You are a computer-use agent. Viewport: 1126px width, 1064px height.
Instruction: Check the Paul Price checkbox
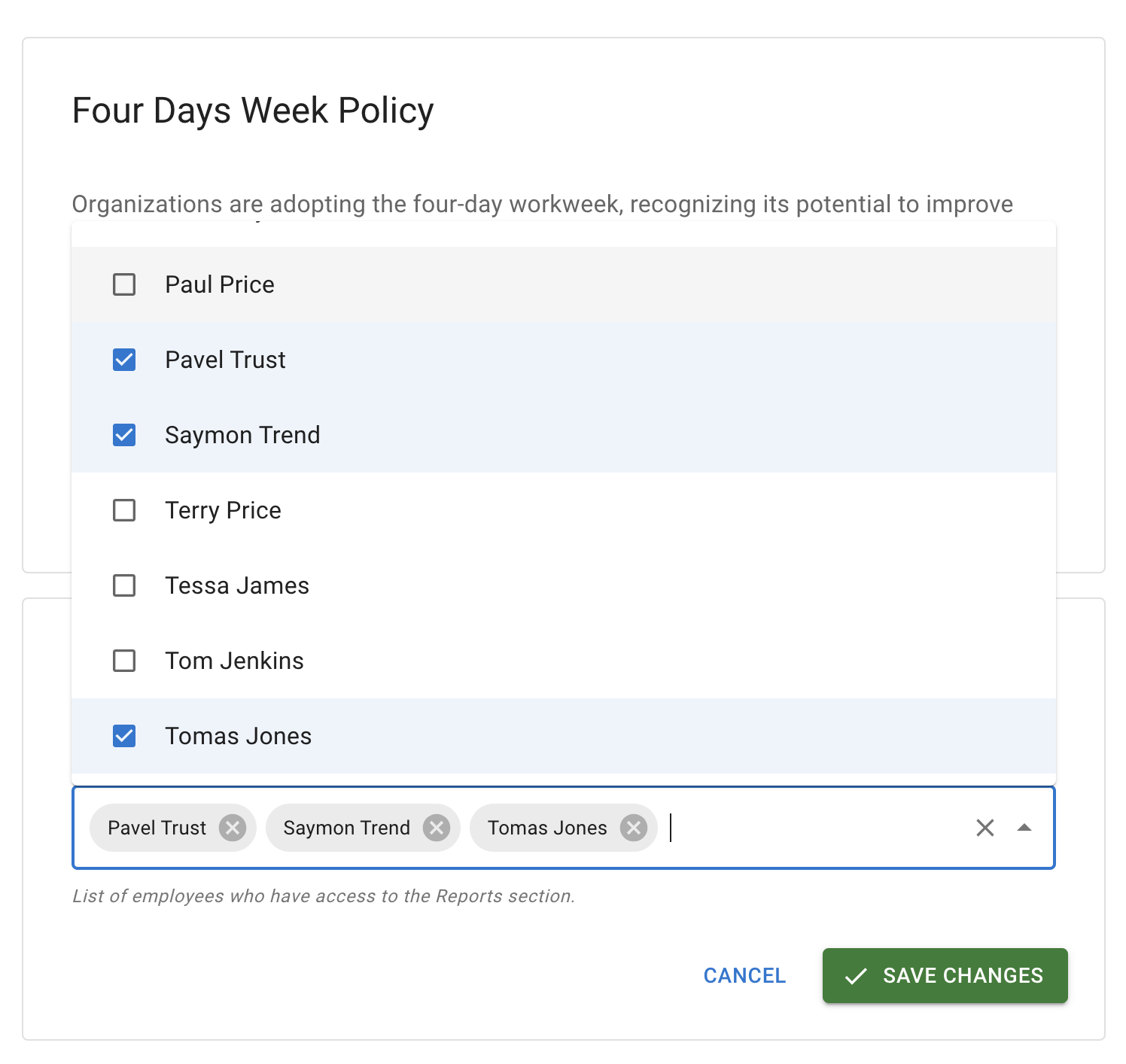tap(123, 284)
